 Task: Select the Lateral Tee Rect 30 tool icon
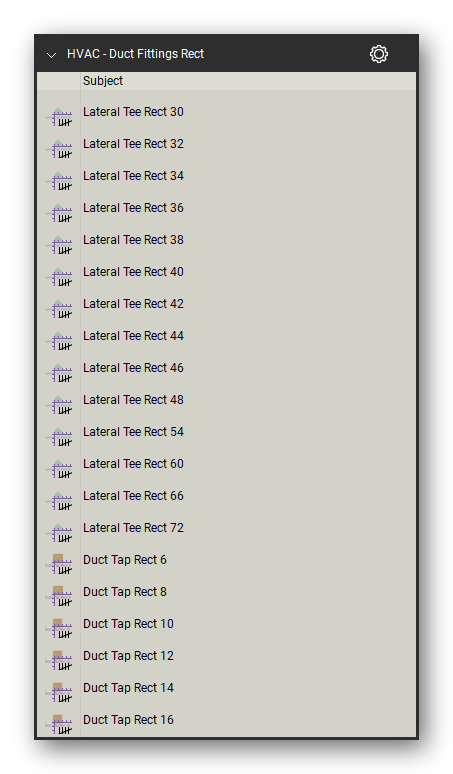(x=59, y=117)
